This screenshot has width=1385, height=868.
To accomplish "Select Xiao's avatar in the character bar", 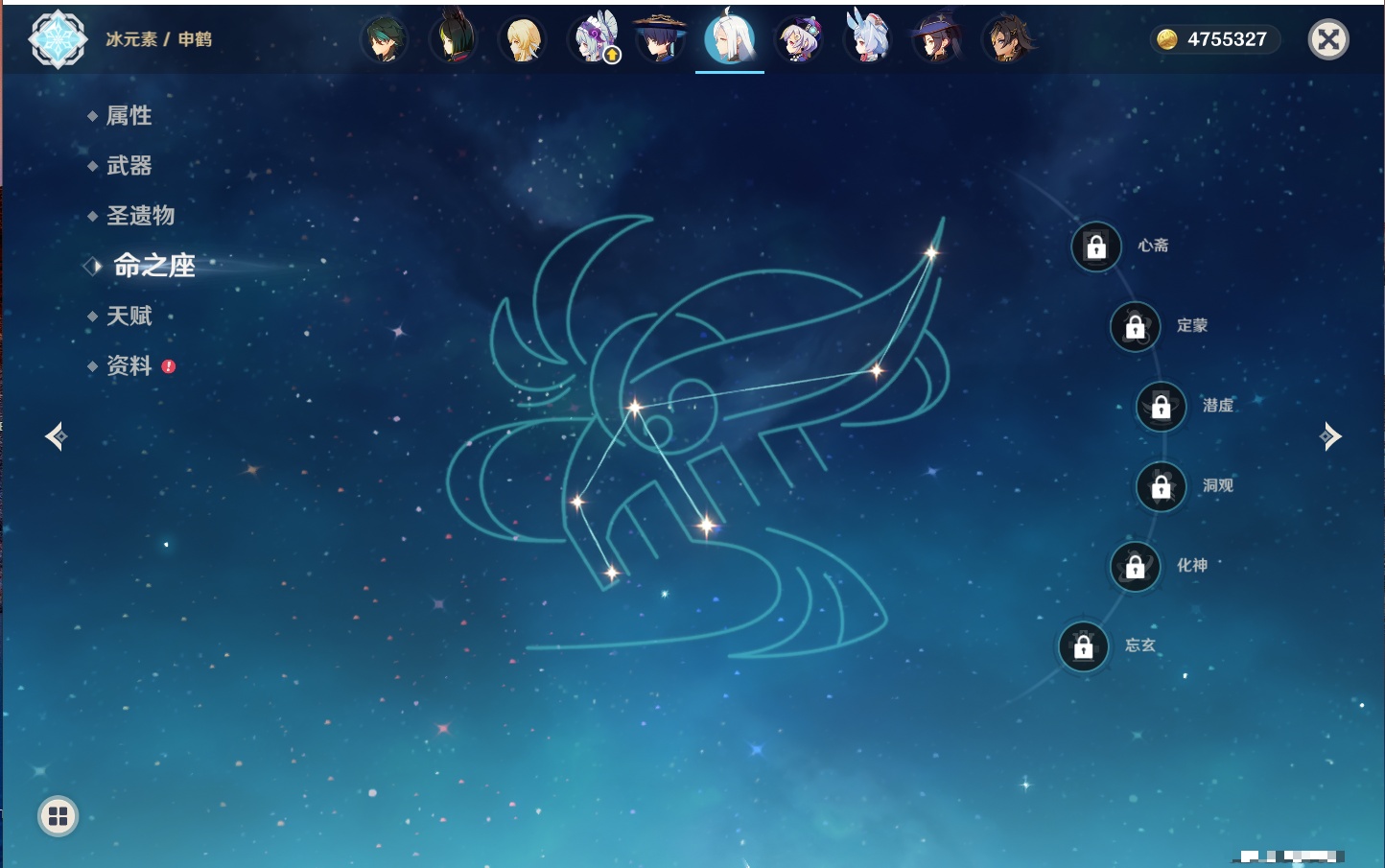I will tap(384, 40).
